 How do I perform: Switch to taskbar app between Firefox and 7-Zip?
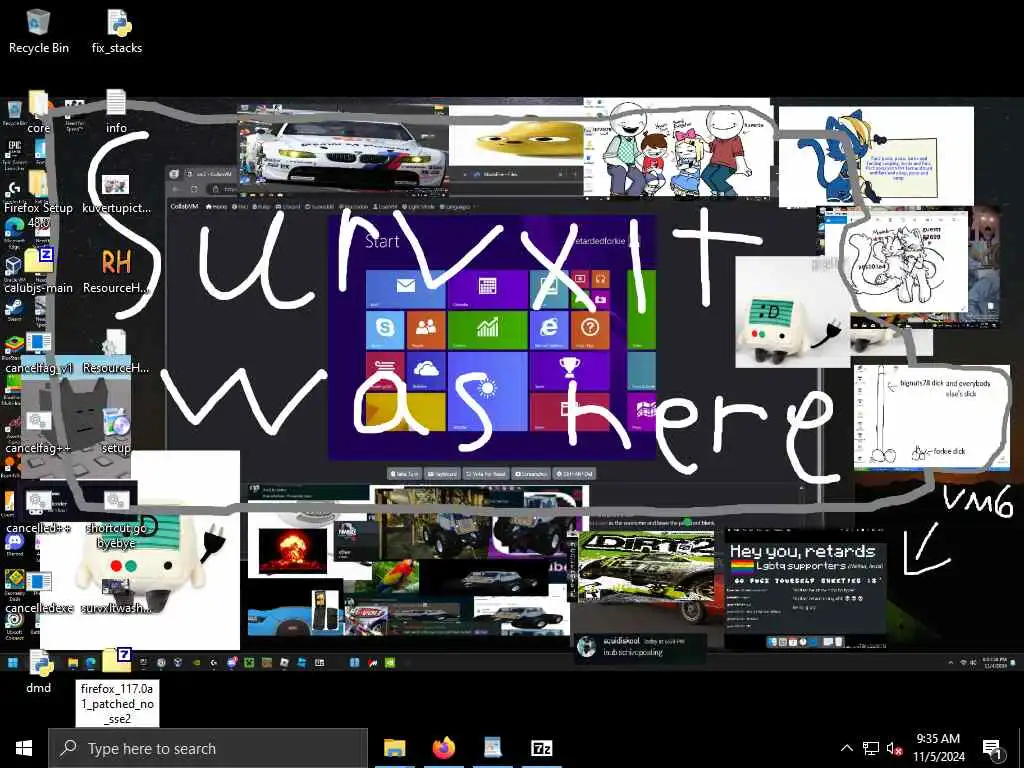(492, 748)
